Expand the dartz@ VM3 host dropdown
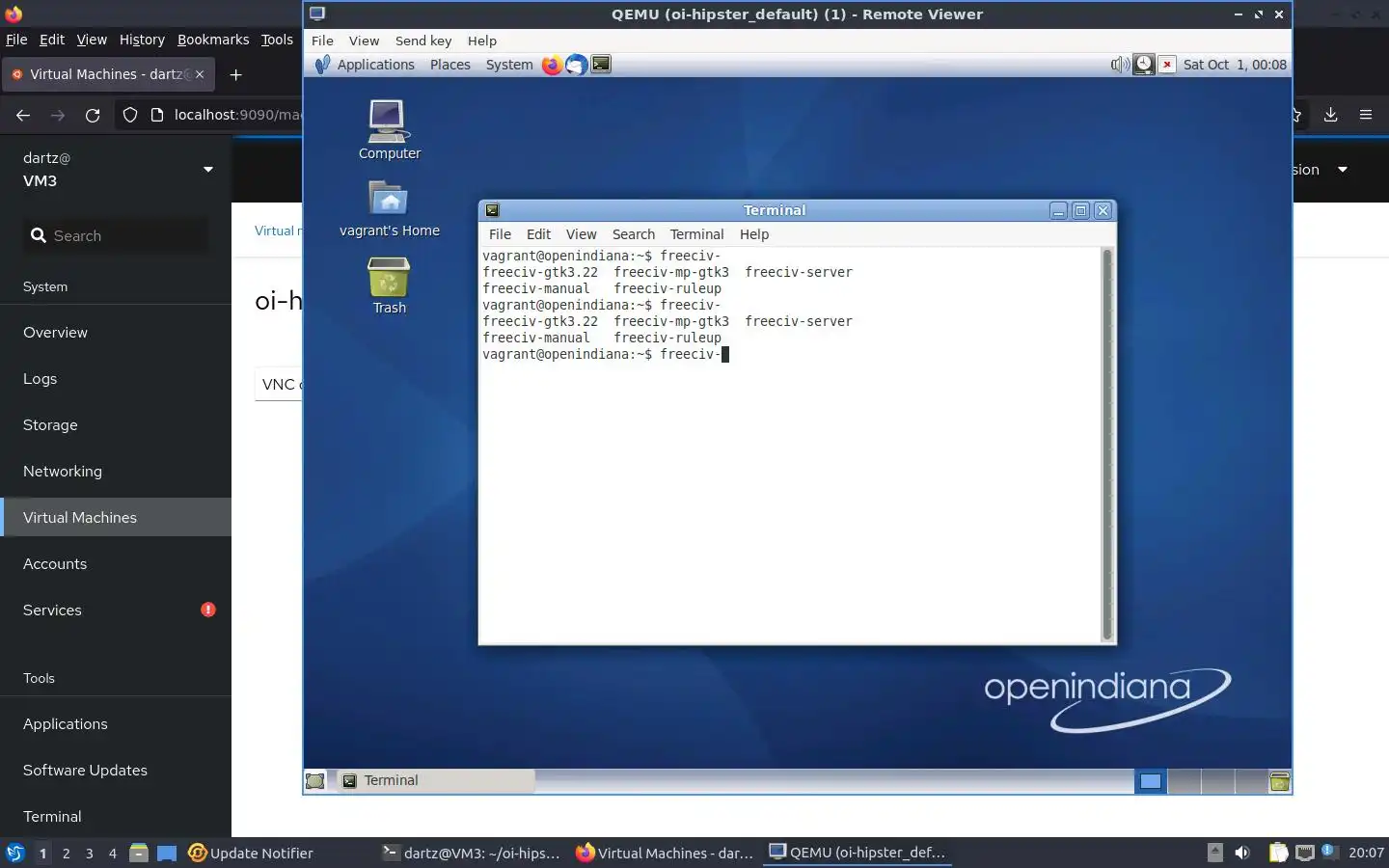1389x868 pixels. pos(207,169)
